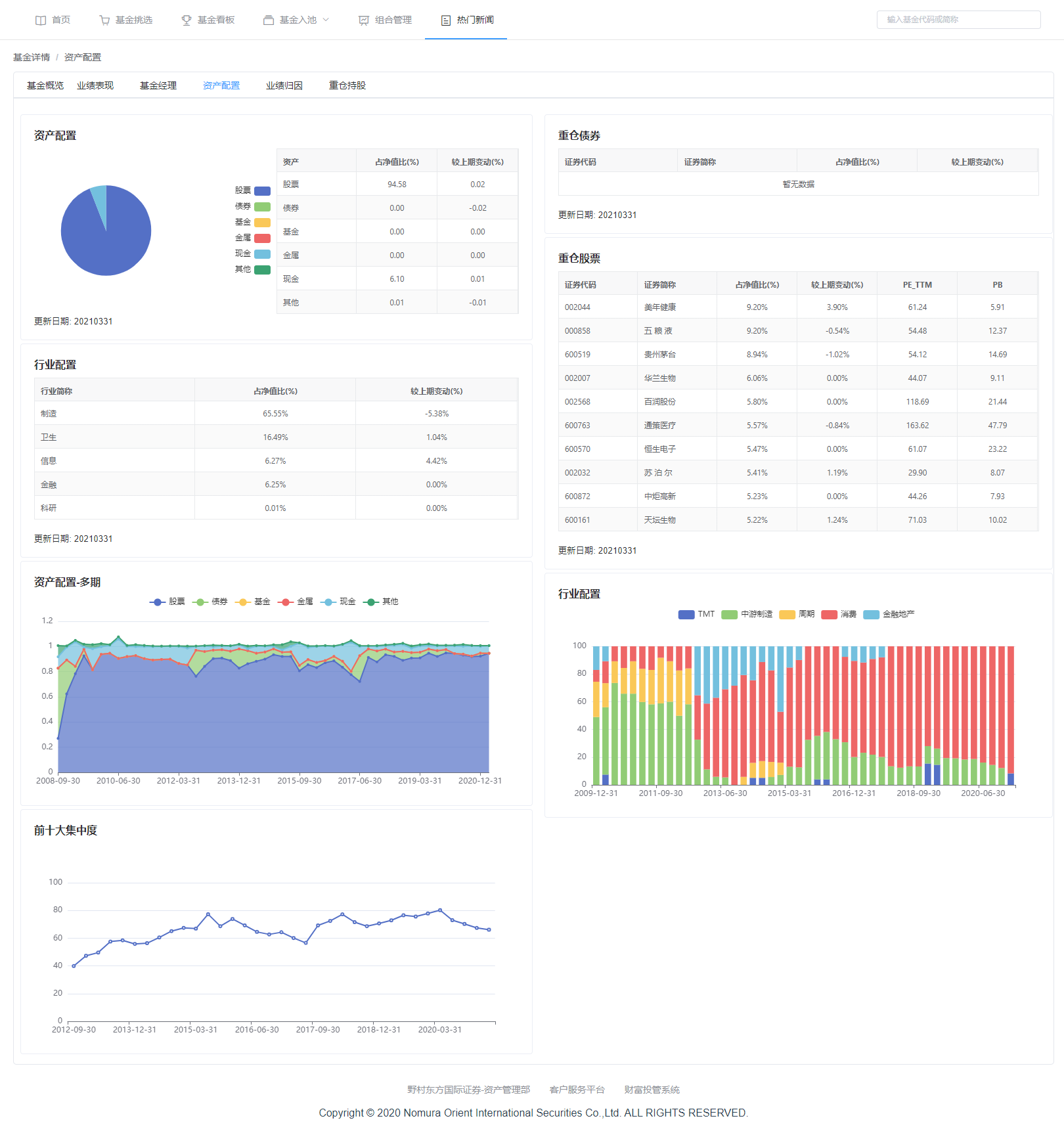The image size is (1064, 1131).
Task: Click 天坛生物 in 重仓股票 table
Action: click(659, 520)
